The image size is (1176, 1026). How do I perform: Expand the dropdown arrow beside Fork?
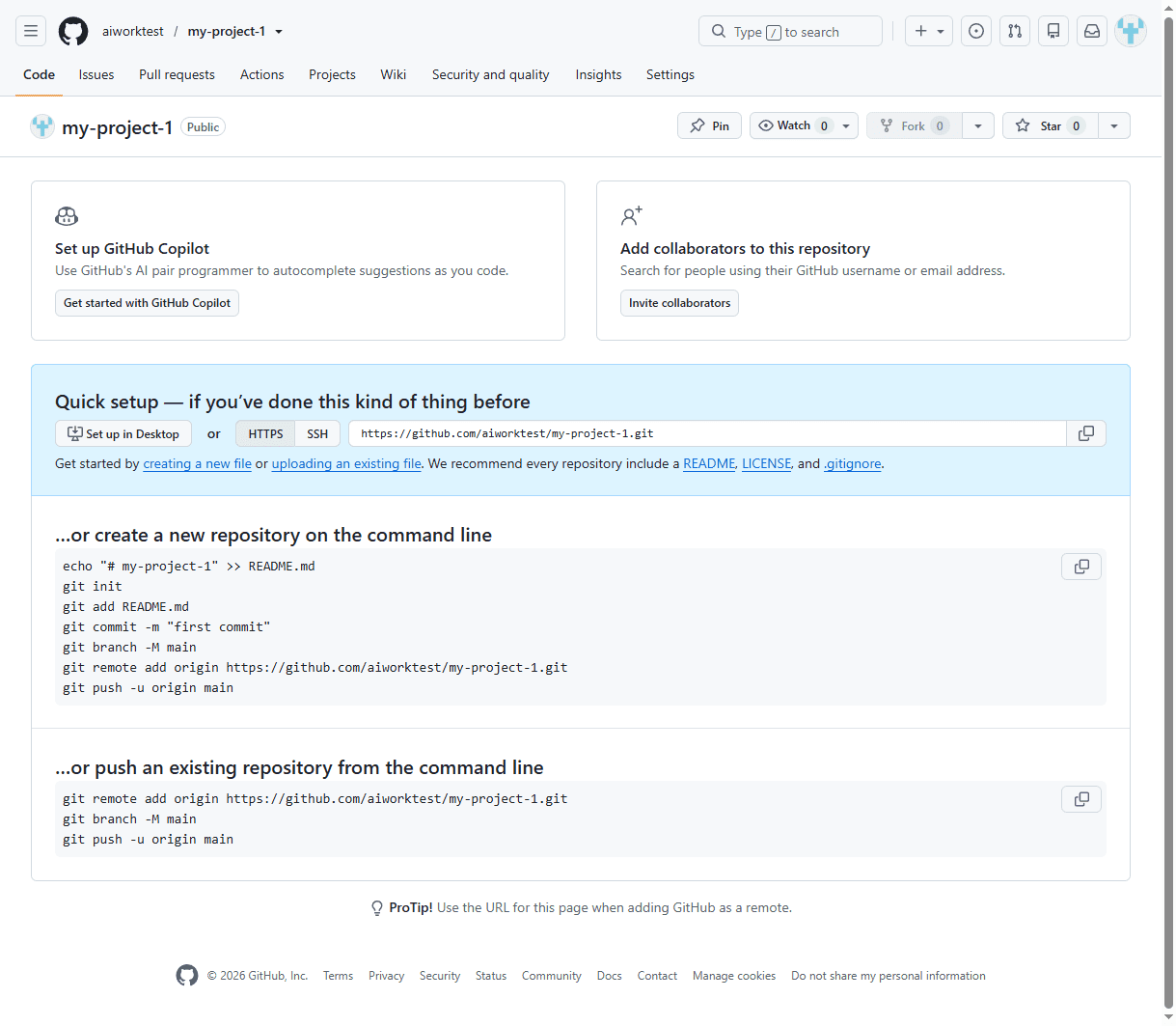click(978, 125)
